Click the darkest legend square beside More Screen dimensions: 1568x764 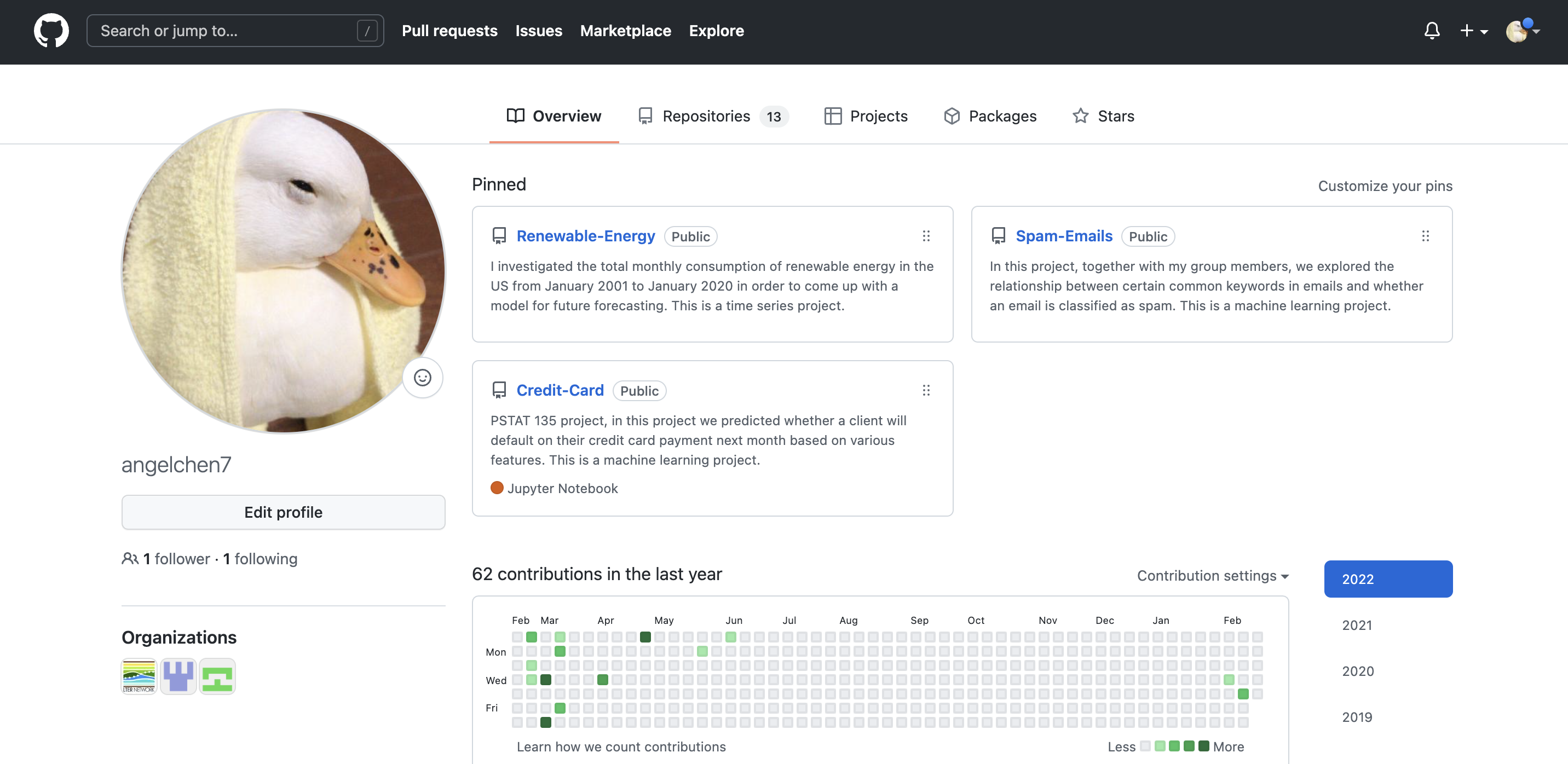coord(1203,746)
